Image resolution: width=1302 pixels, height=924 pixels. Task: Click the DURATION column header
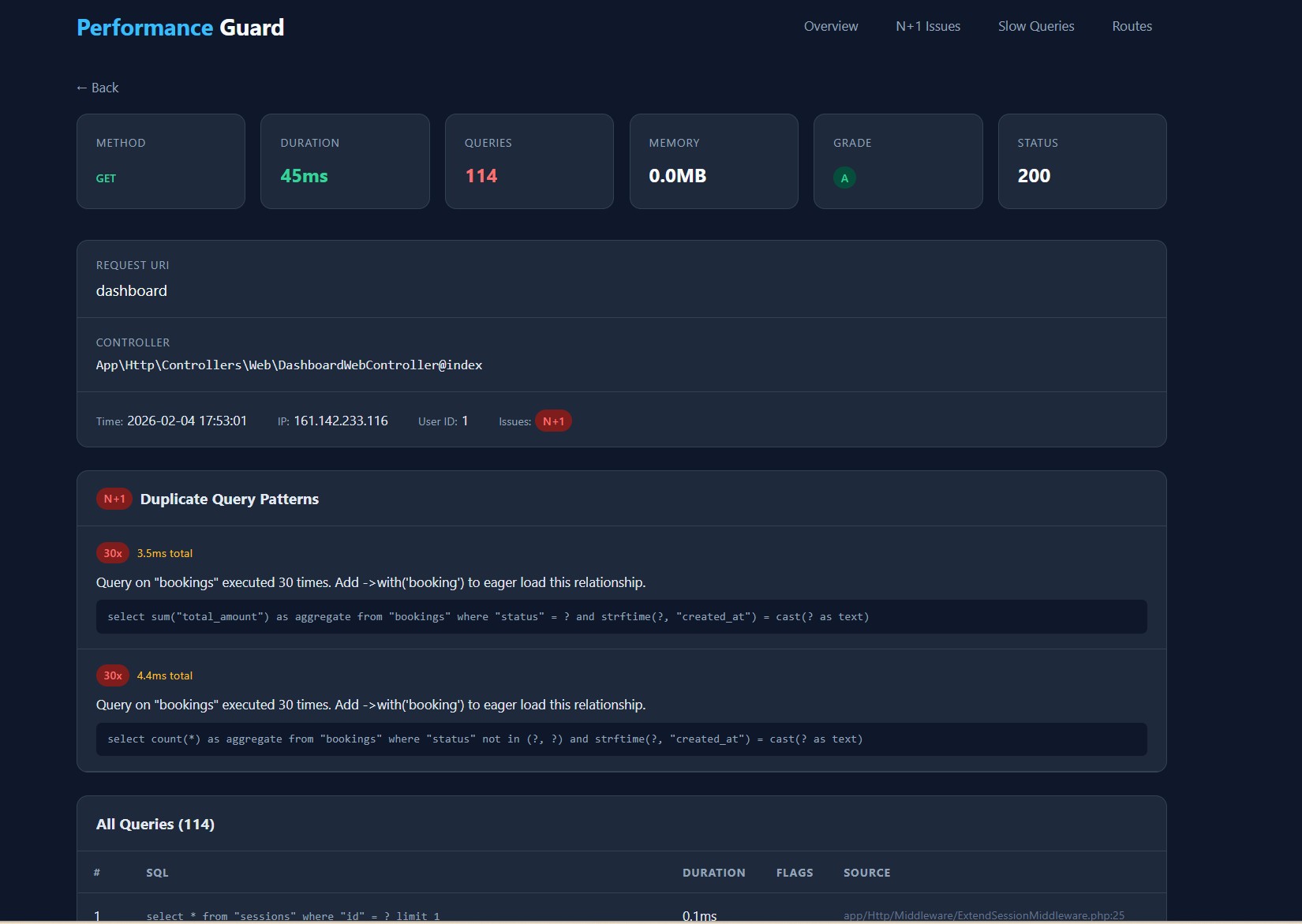click(x=713, y=873)
